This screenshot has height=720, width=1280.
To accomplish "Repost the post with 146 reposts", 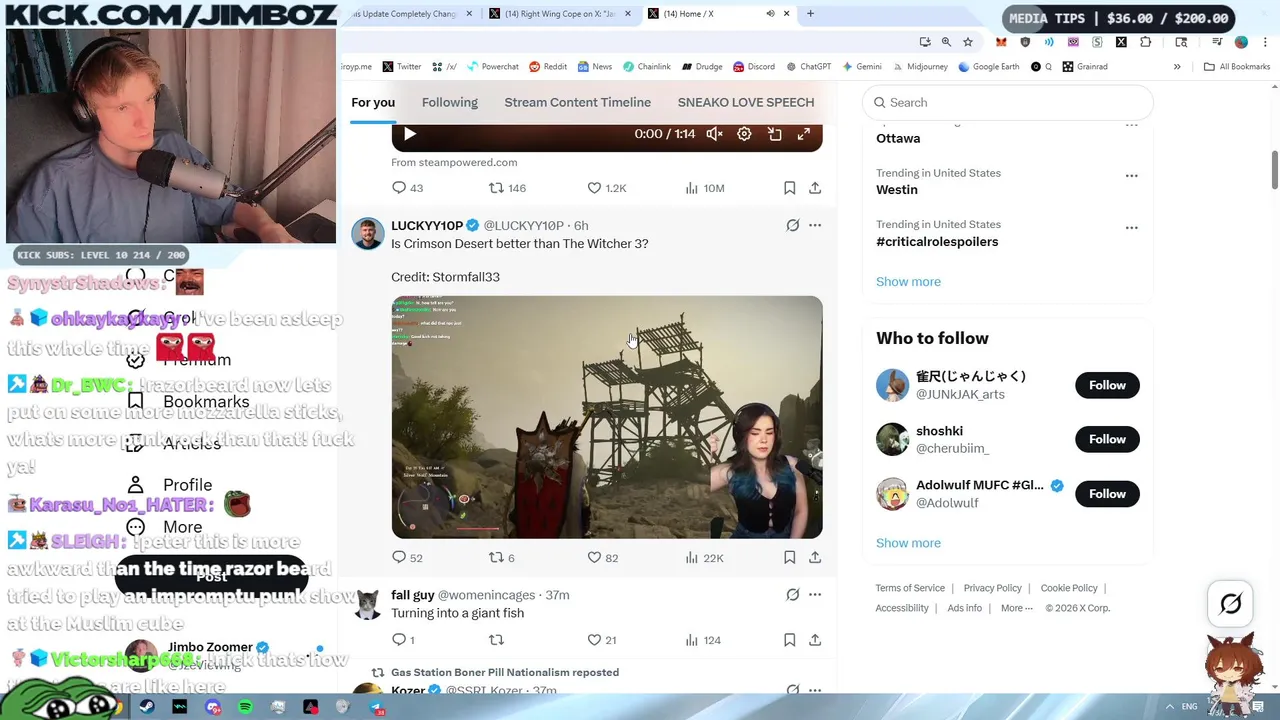I will [x=507, y=188].
